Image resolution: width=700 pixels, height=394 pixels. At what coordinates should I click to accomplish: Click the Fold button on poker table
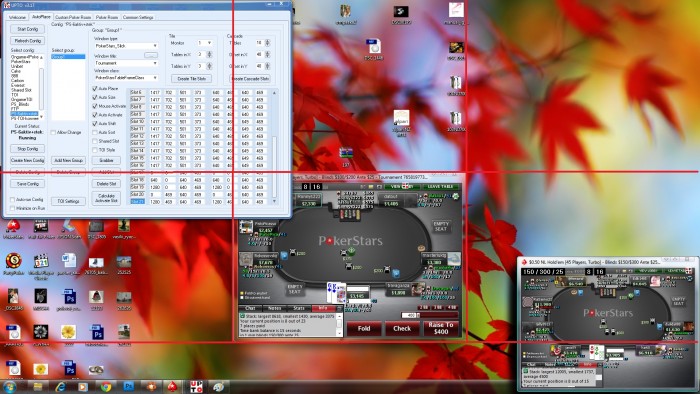point(364,328)
